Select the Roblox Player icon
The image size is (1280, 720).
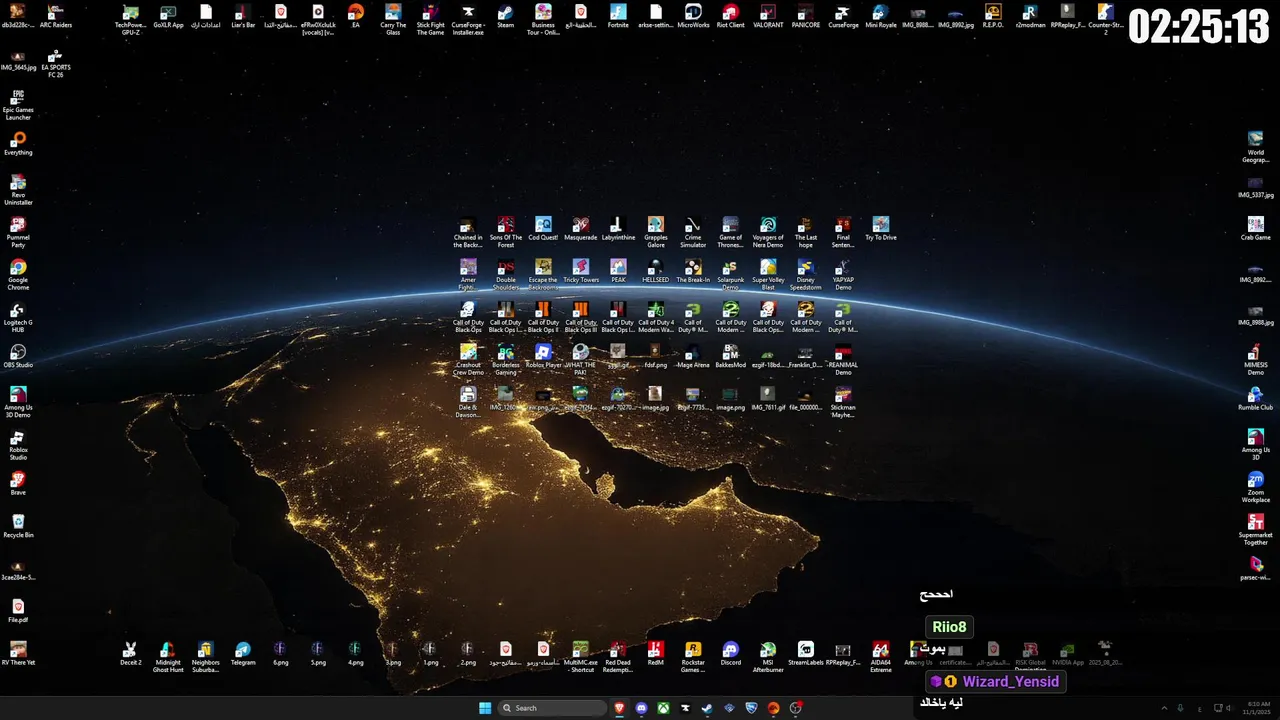click(x=543, y=356)
